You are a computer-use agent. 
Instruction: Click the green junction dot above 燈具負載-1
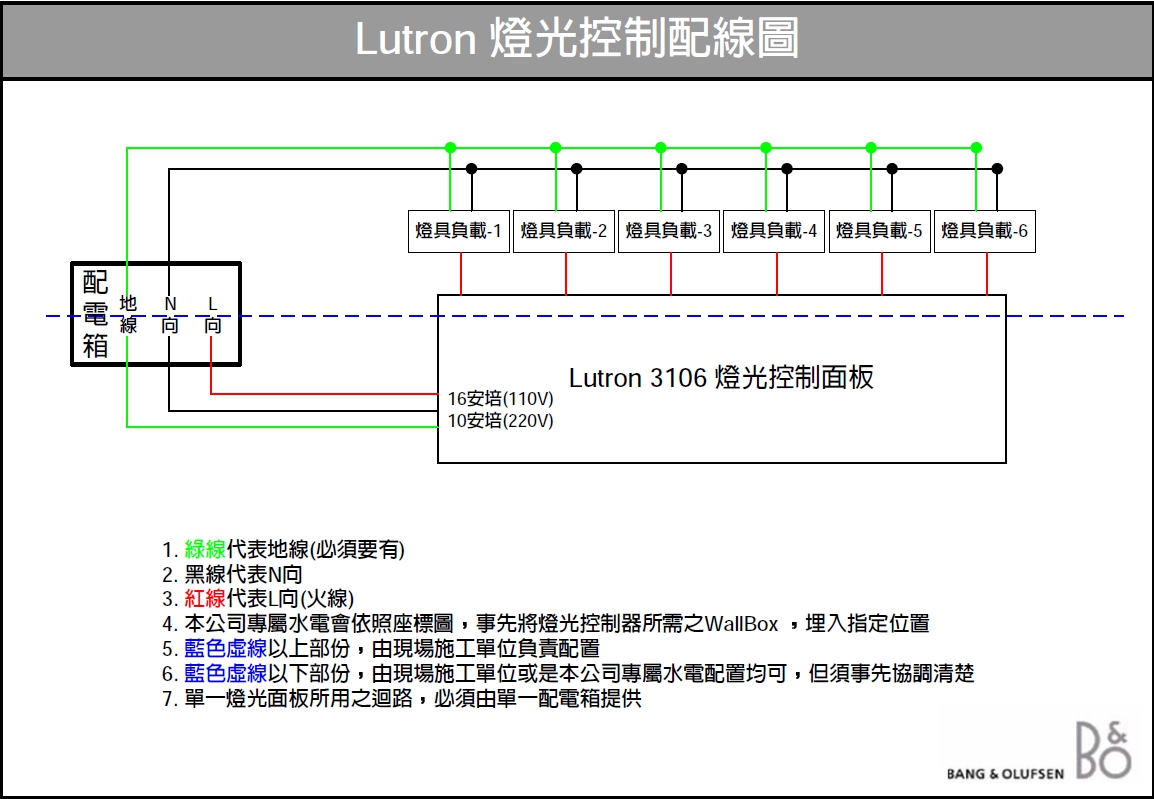pyautogui.click(x=450, y=147)
